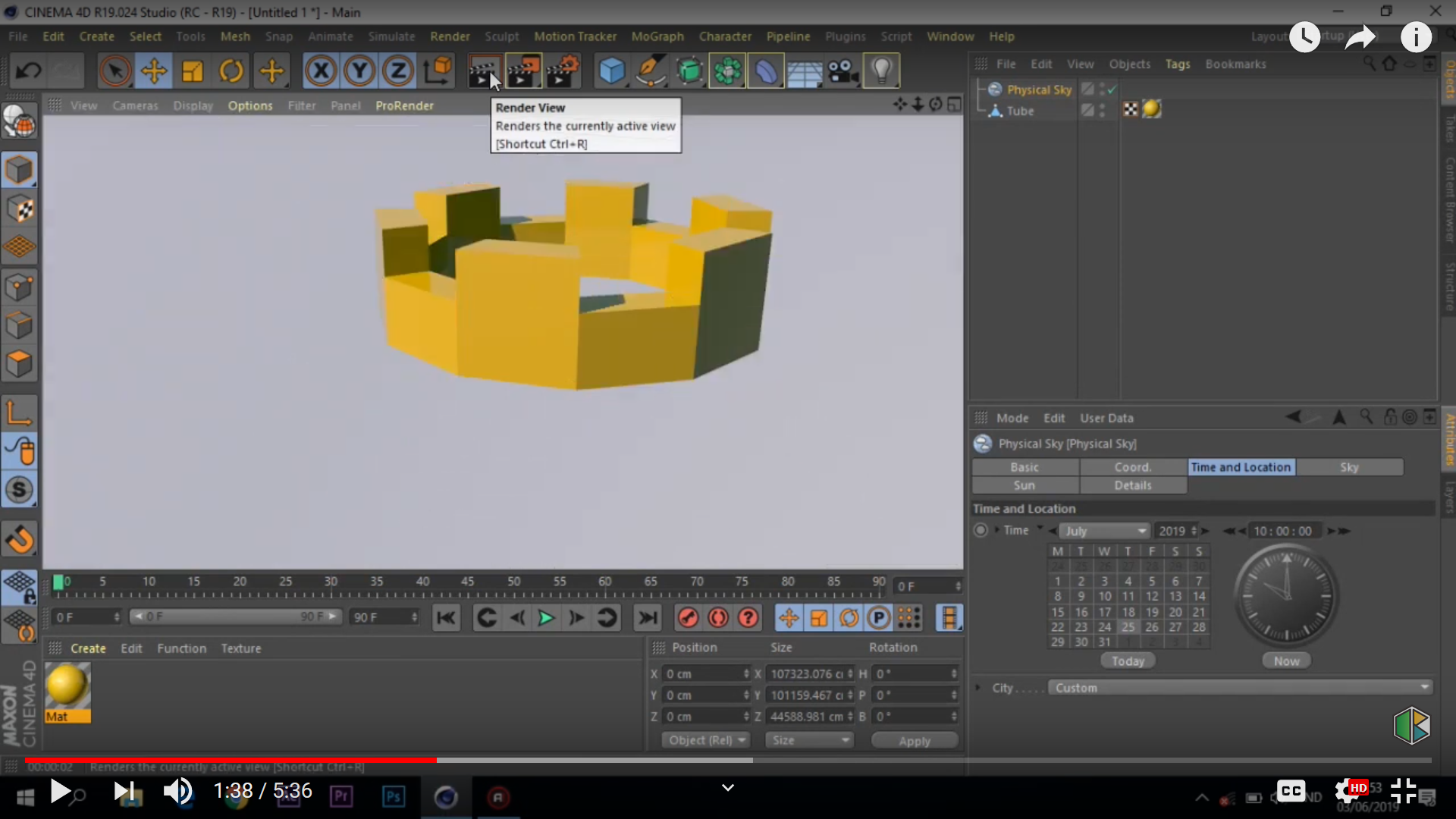Open the Floor environment icon
The width and height of the screenshot is (1456, 819).
(x=805, y=71)
